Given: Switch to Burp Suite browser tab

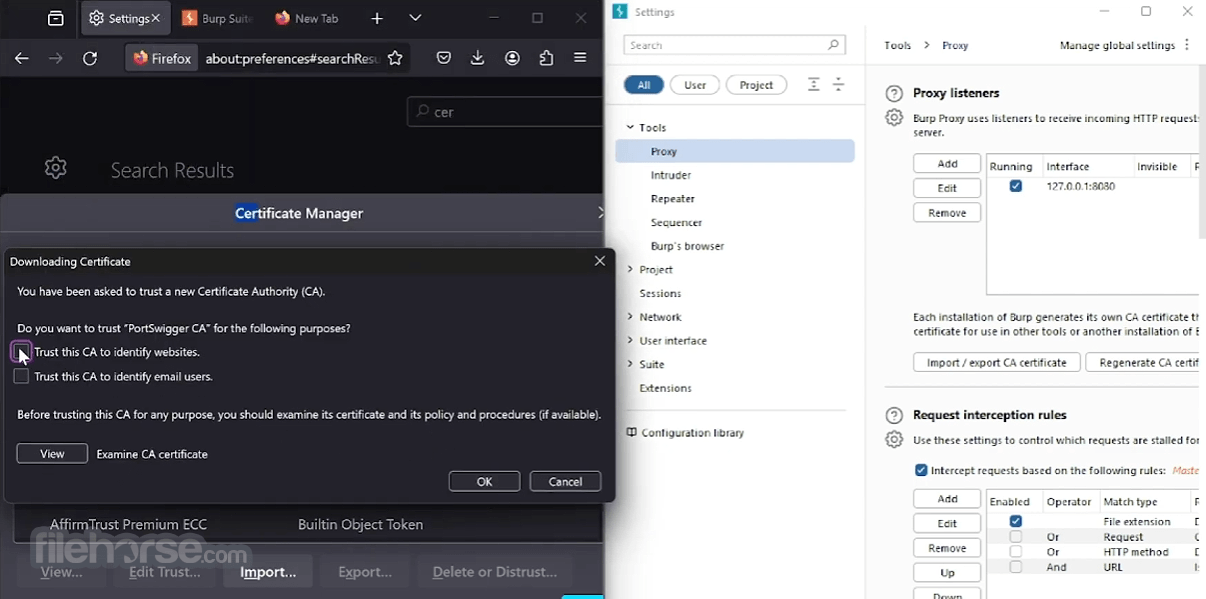Looking at the screenshot, I should 215,18.
